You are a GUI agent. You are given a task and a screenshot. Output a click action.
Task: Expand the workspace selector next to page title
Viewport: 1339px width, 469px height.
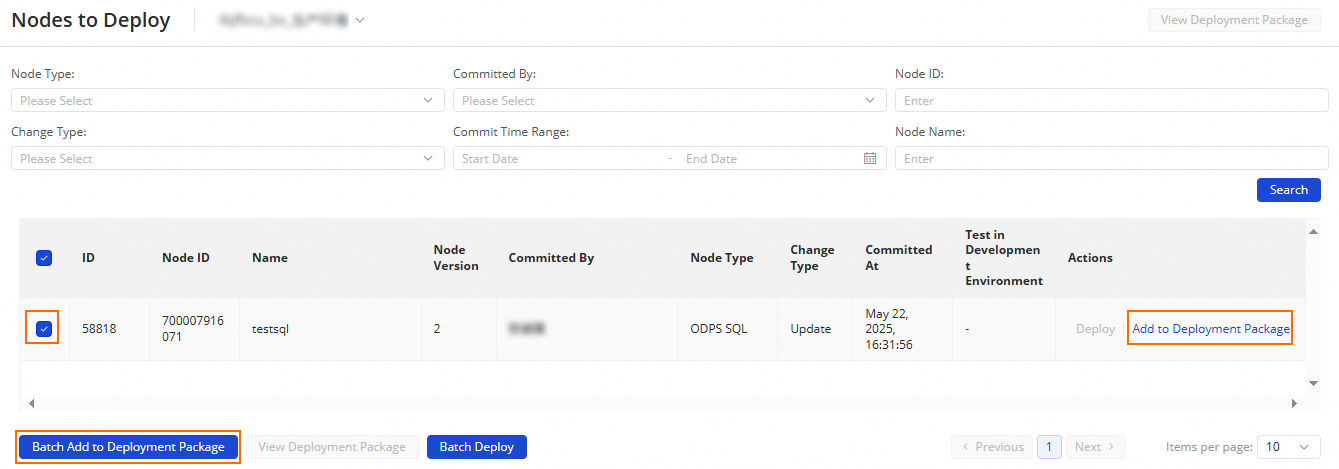click(x=290, y=20)
